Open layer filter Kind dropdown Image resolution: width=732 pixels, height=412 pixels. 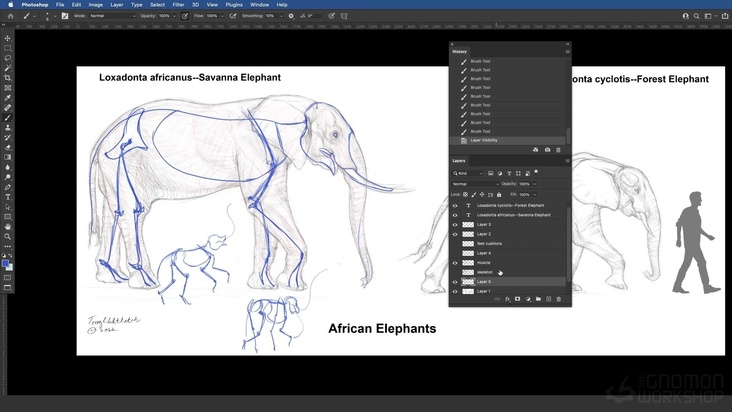point(468,174)
